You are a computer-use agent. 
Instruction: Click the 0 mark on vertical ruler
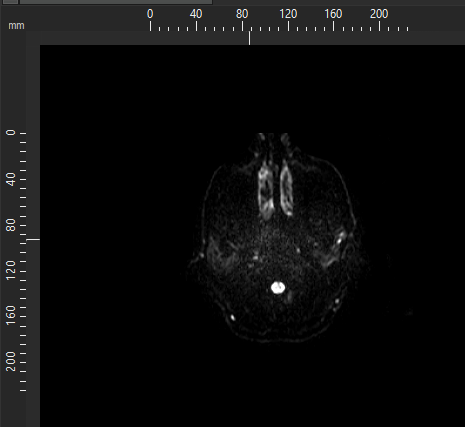click(11, 133)
